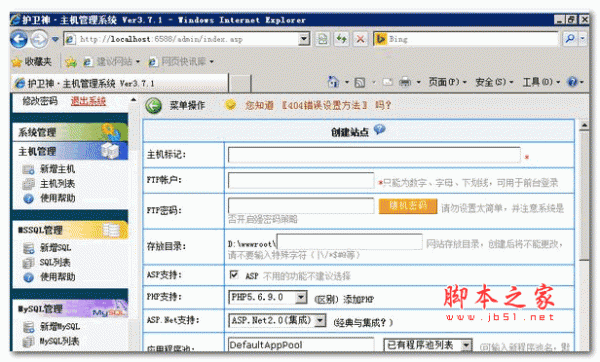
Task: Click the Home page icon in command bar
Action: click(333, 82)
